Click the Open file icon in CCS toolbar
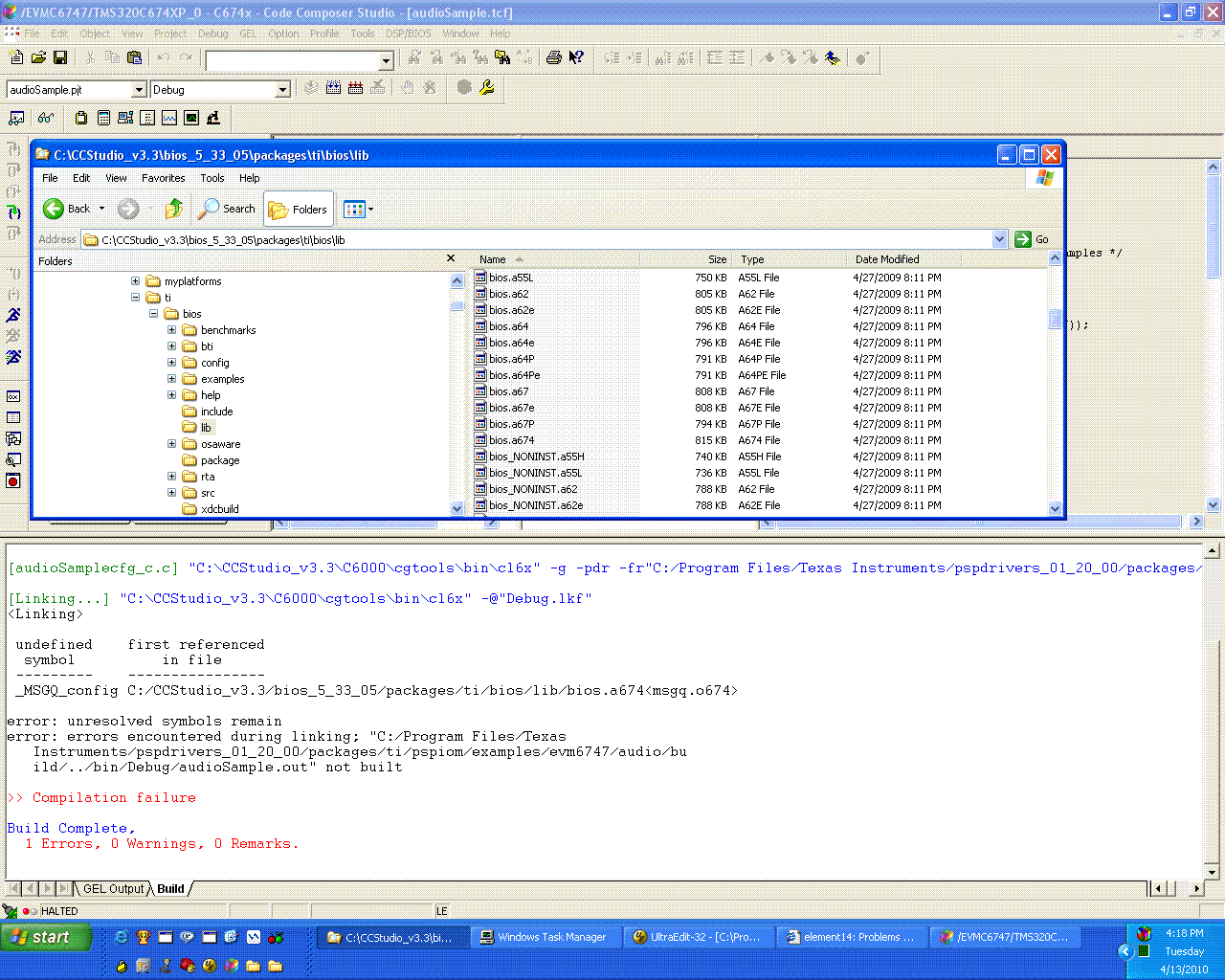 38,58
